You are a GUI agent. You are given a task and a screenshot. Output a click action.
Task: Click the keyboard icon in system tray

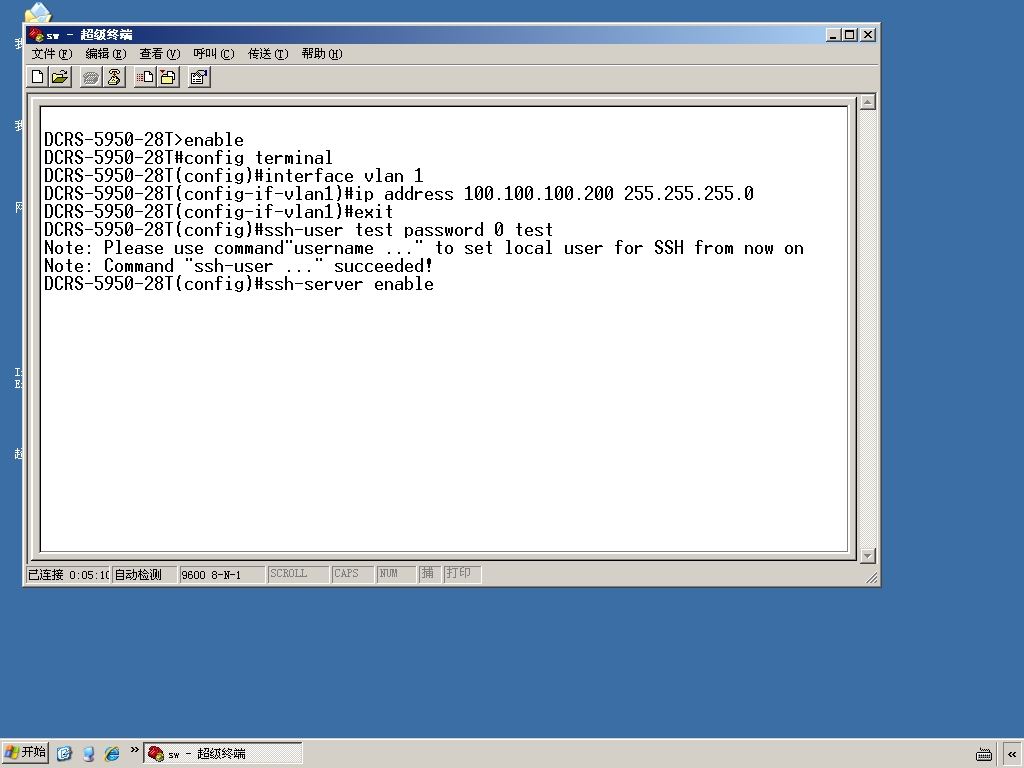[984, 754]
